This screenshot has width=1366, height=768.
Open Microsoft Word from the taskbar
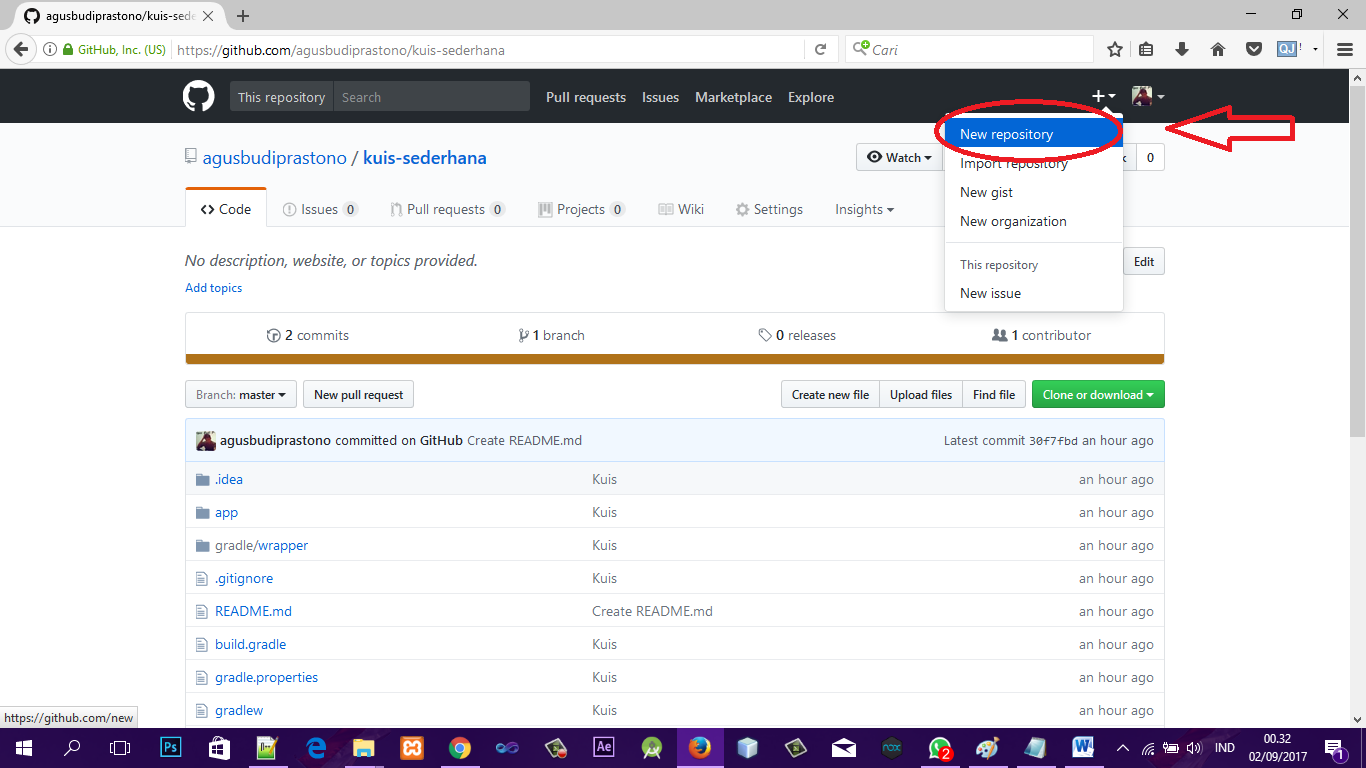pos(1083,747)
